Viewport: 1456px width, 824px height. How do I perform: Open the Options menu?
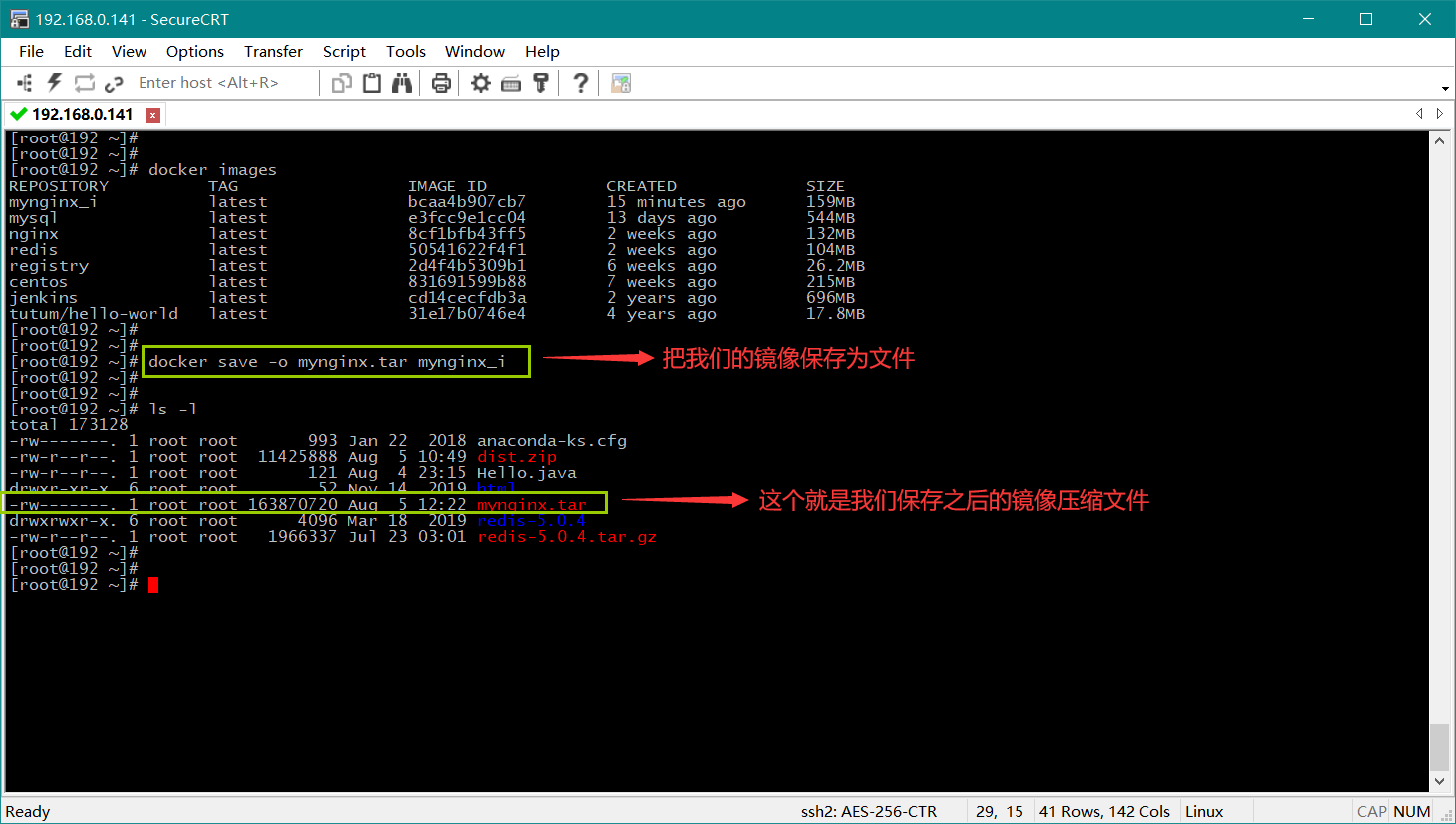(194, 51)
